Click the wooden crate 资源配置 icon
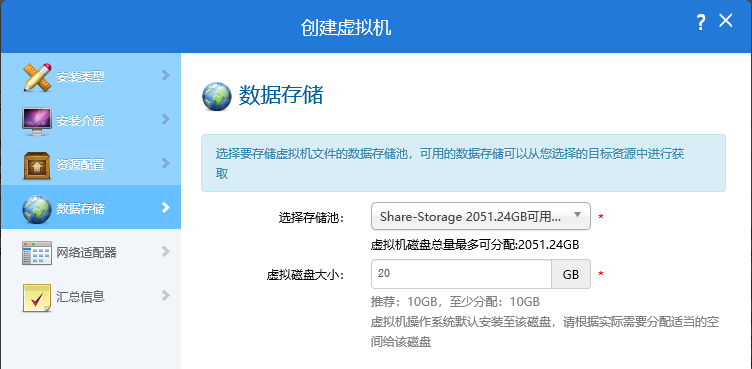Screen dimensions: 752x369 37,166
